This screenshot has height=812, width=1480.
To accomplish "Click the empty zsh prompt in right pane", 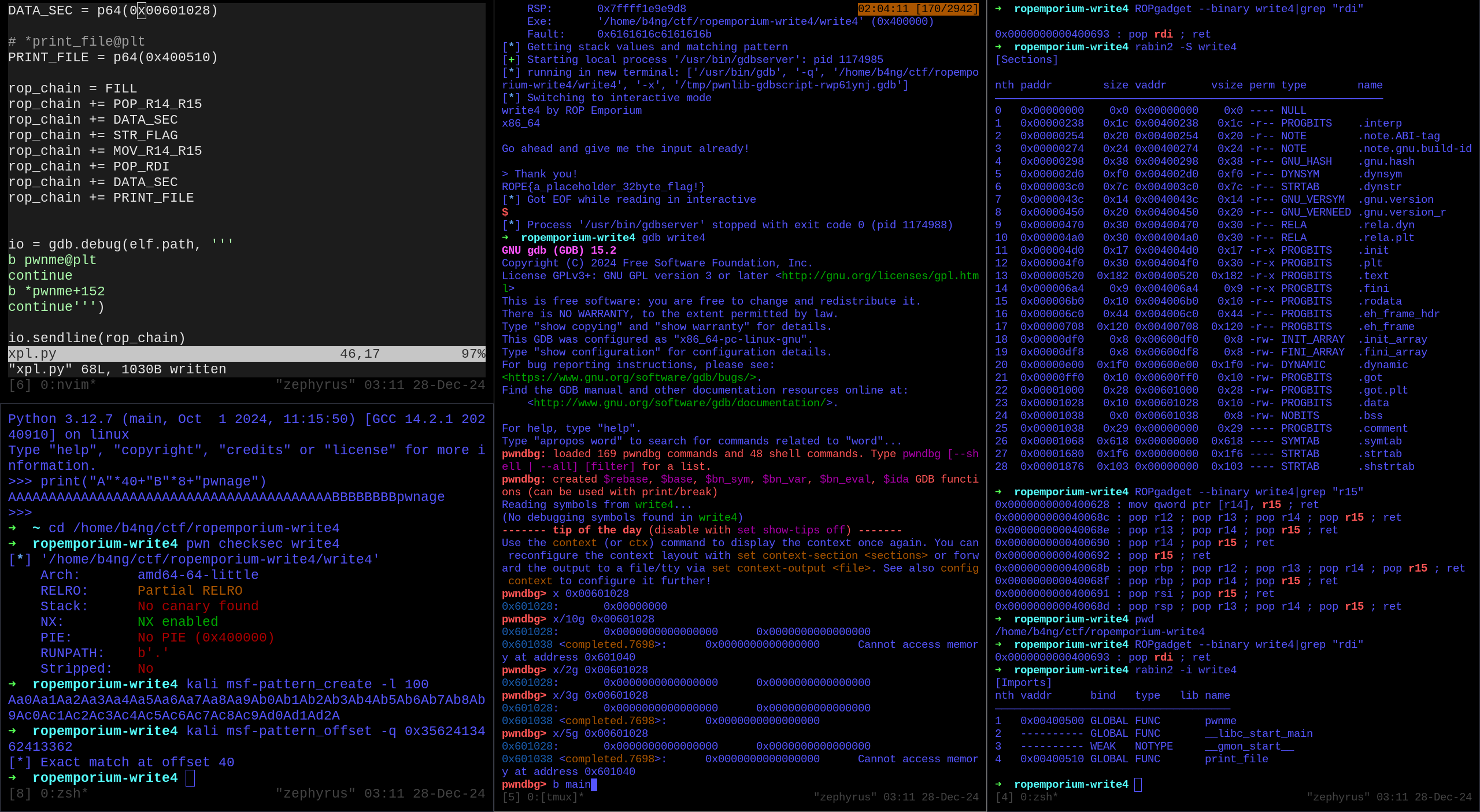I will tap(1138, 784).
